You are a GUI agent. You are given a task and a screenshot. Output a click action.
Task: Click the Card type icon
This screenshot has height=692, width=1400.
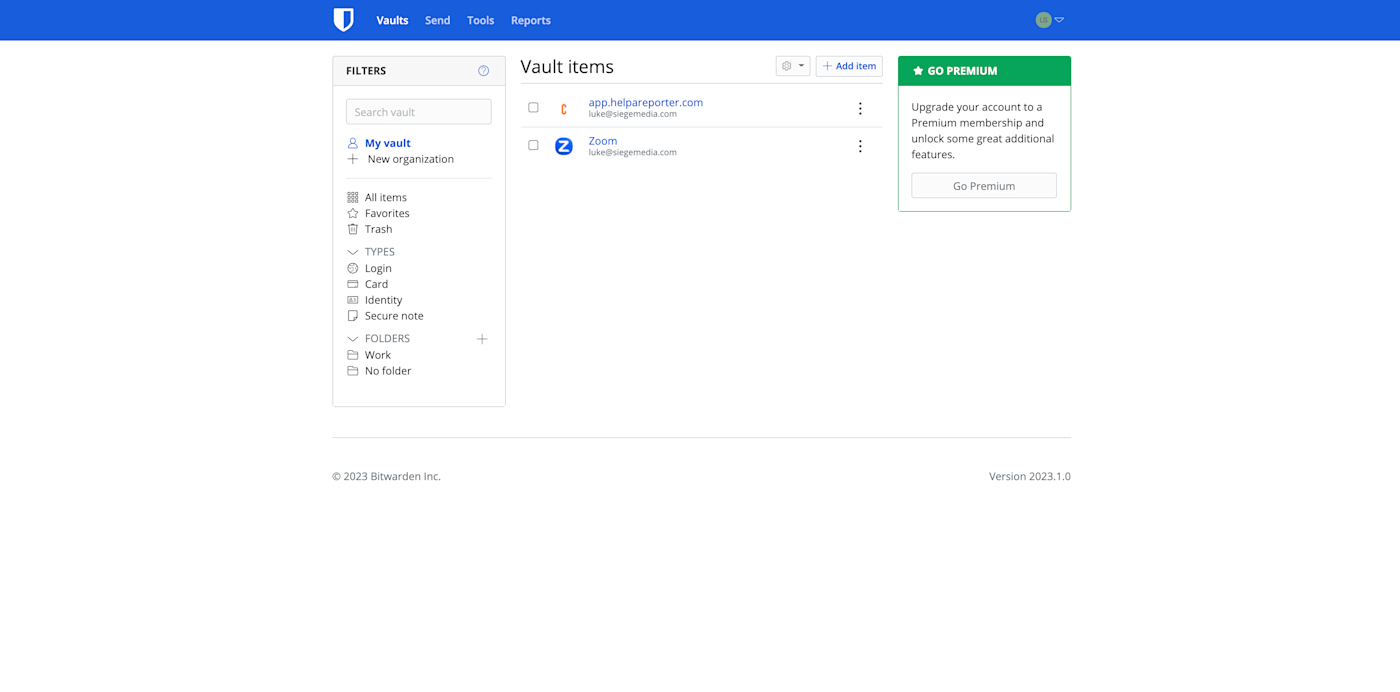point(352,284)
